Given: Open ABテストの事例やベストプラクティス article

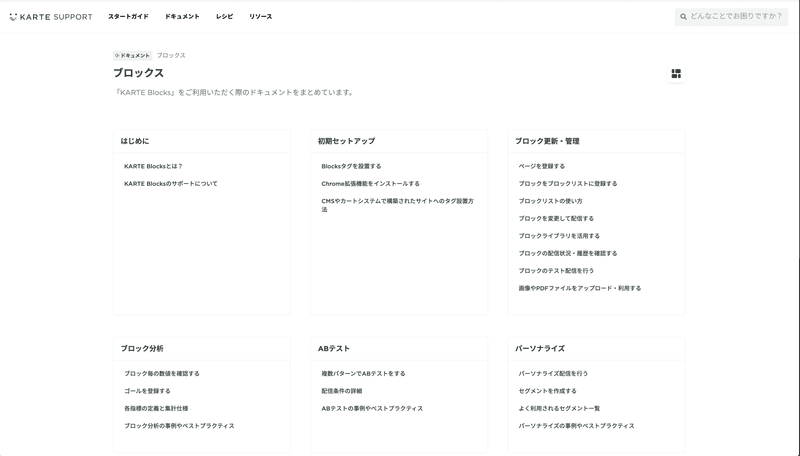Looking at the screenshot, I should tap(372, 408).
